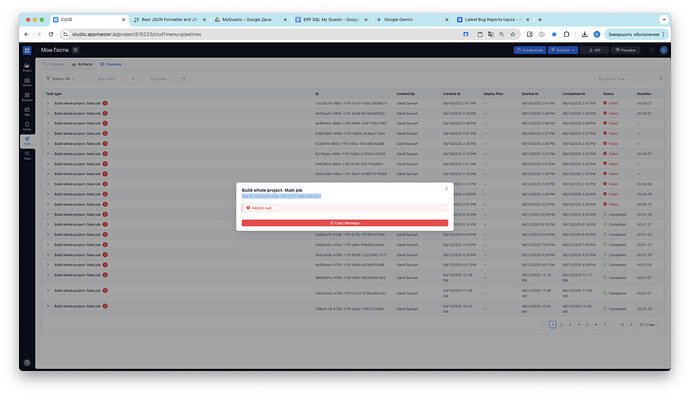The height and width of the screenshot is (396, 690).
Task: Select the CI/CD rocket icon in sidebar
Action: click(x=27, y=141)
